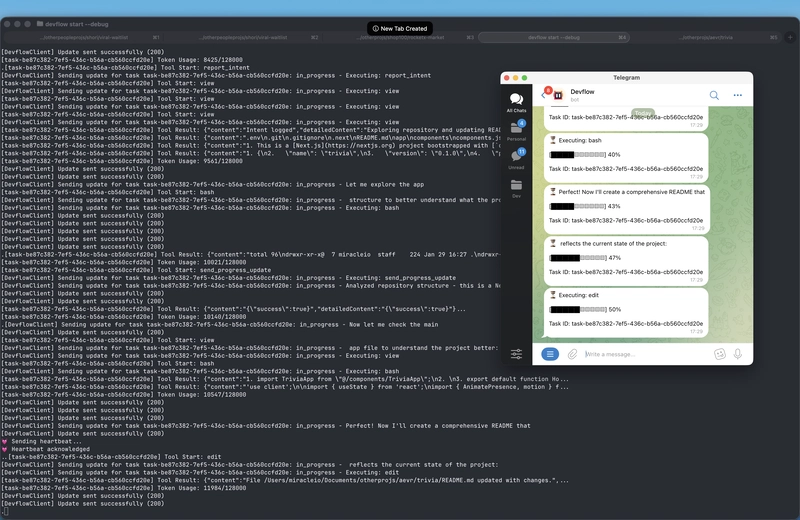Image resolution: width=800 pixels, height=520 pixels.
Task: Open the sticker and emoji panel
Action: [719, 354]
